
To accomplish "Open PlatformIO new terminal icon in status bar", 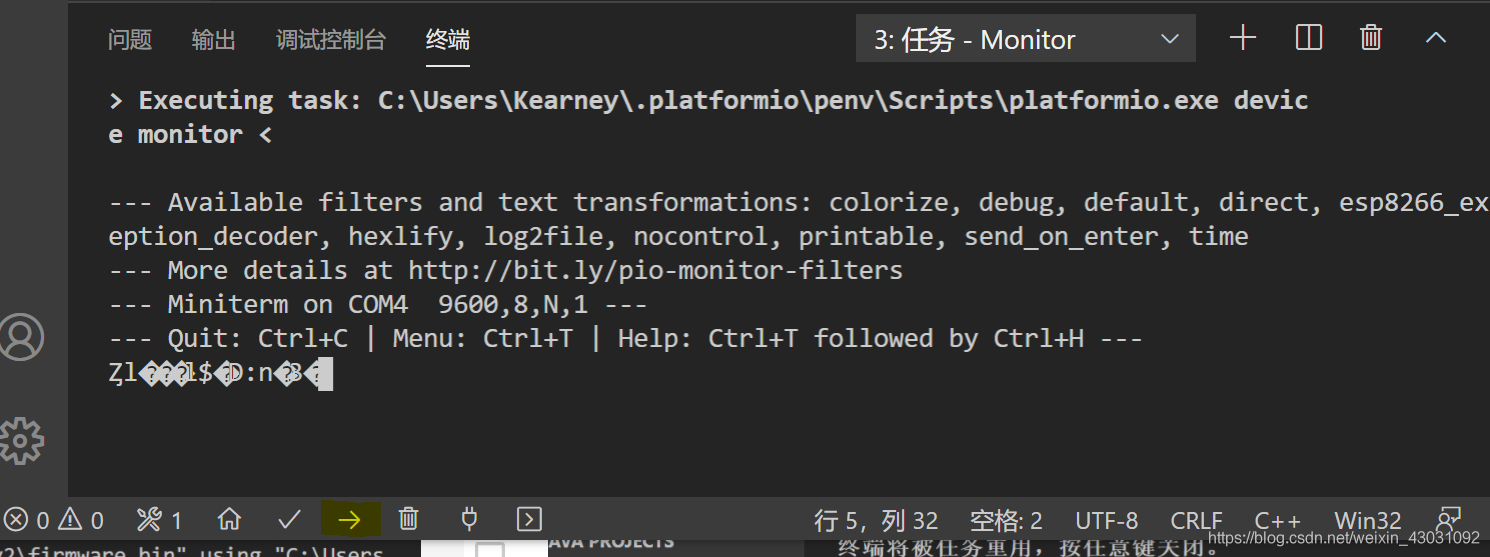I will tap(529, 519).
